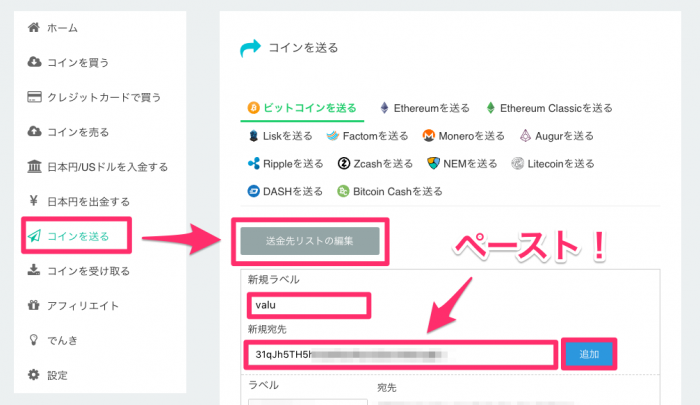Click the bank building deposit icon

[34, 167]
